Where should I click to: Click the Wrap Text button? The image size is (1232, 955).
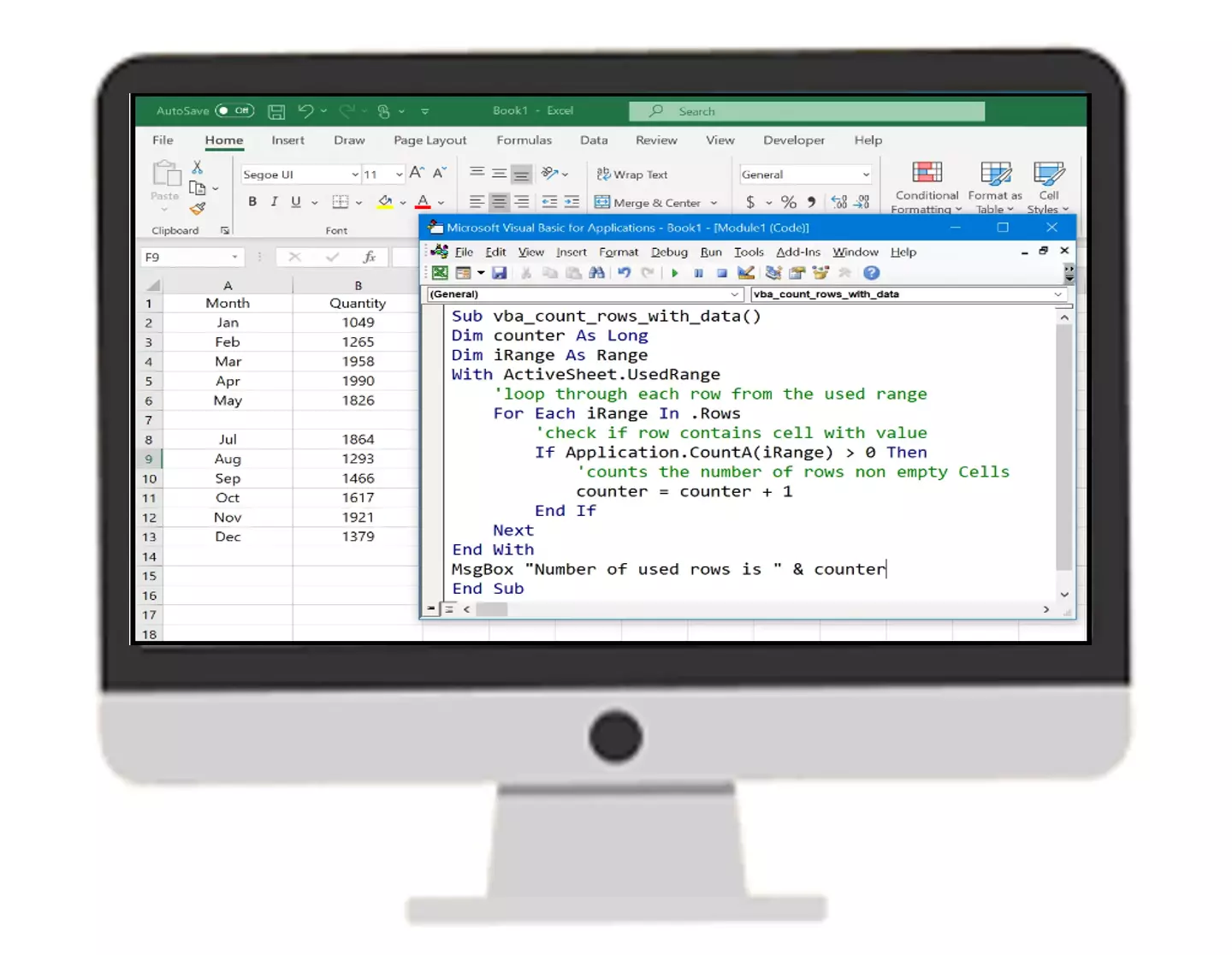632,175
